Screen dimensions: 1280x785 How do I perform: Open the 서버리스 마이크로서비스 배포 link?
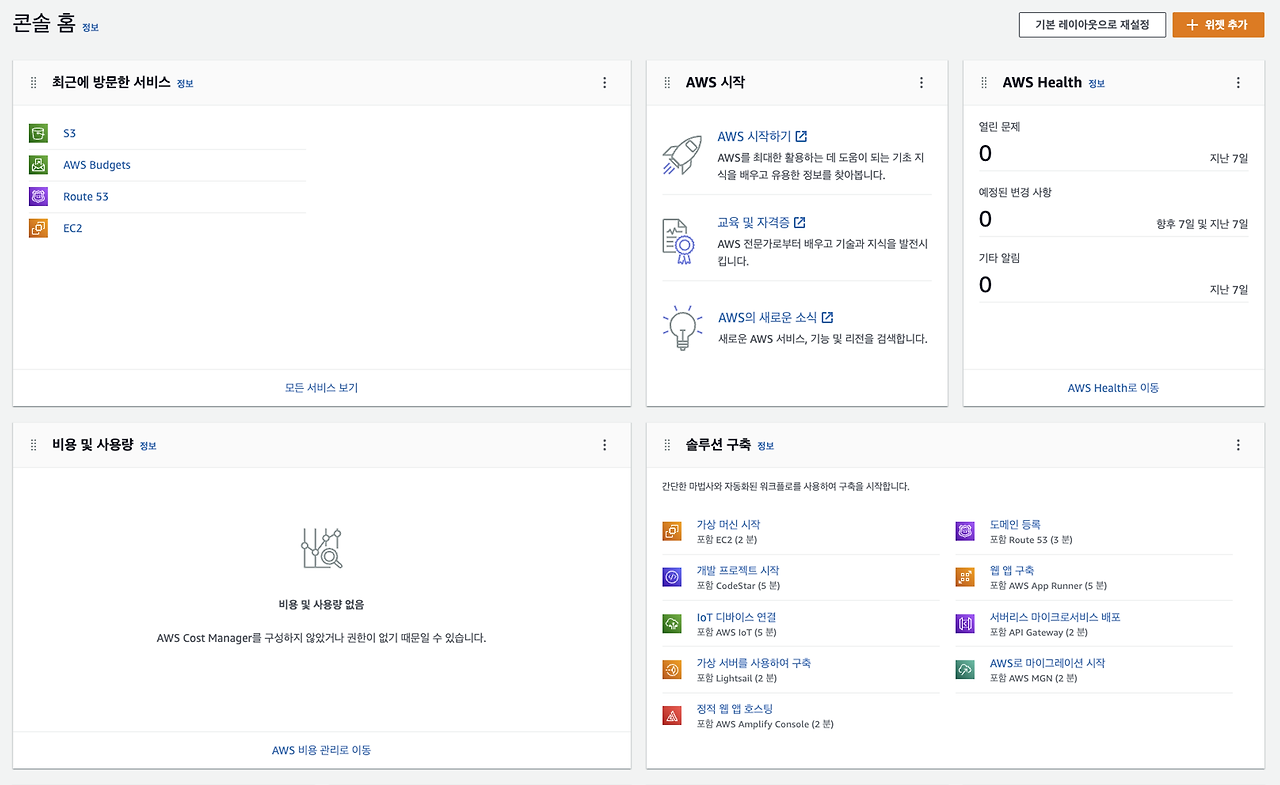pyautogui.click(x=1055, y=617)
